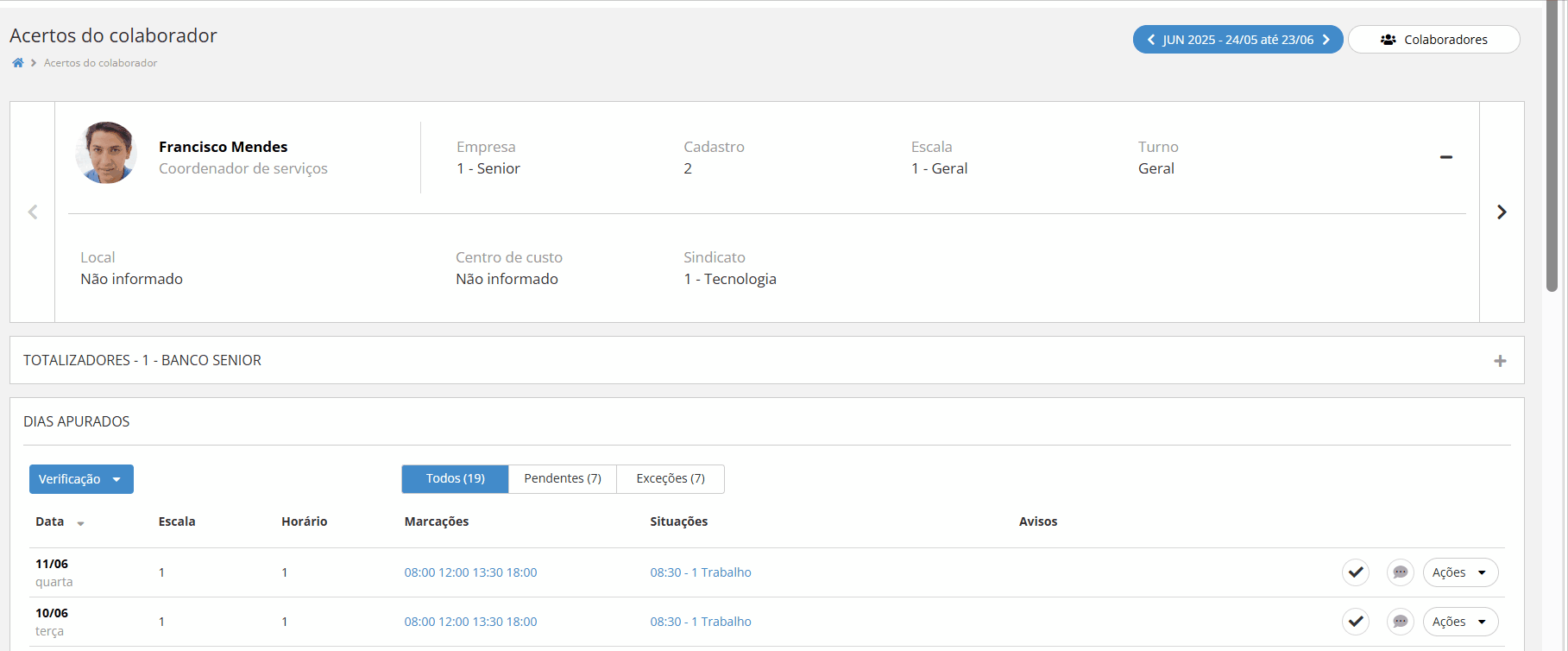Show next collaborator with right arrow
The image size is (1568, 651).
[x=1502, y=212]
